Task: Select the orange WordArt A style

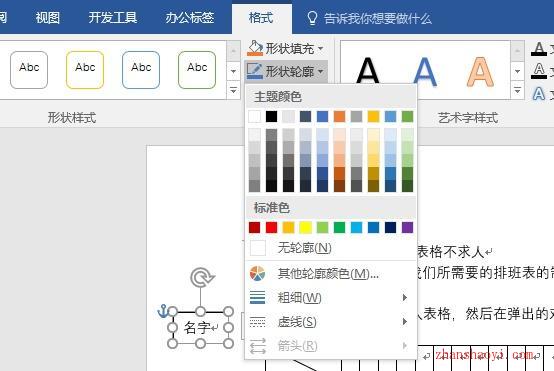Action: tap(480, 72)
